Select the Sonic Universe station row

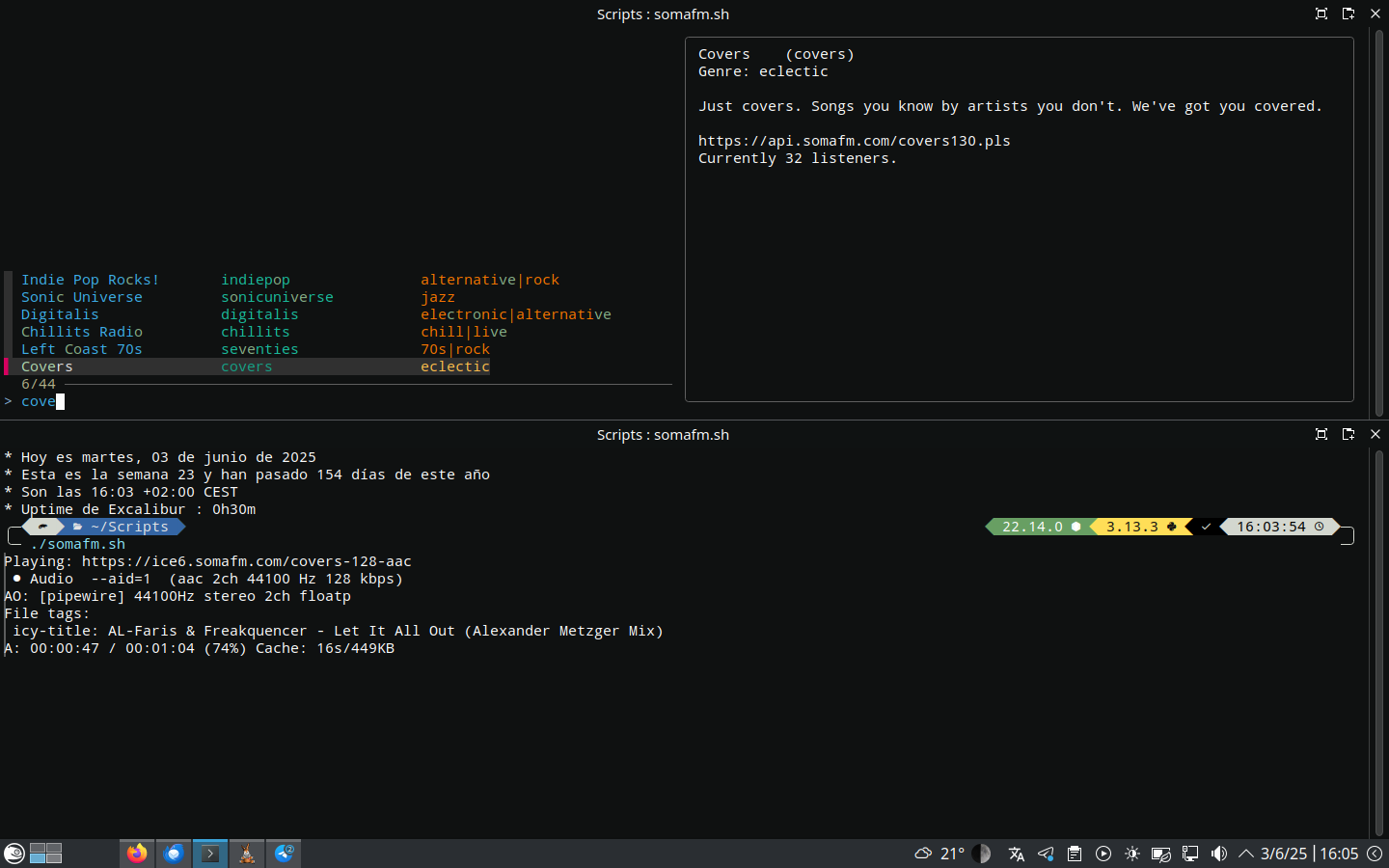(x=338, y=297)
